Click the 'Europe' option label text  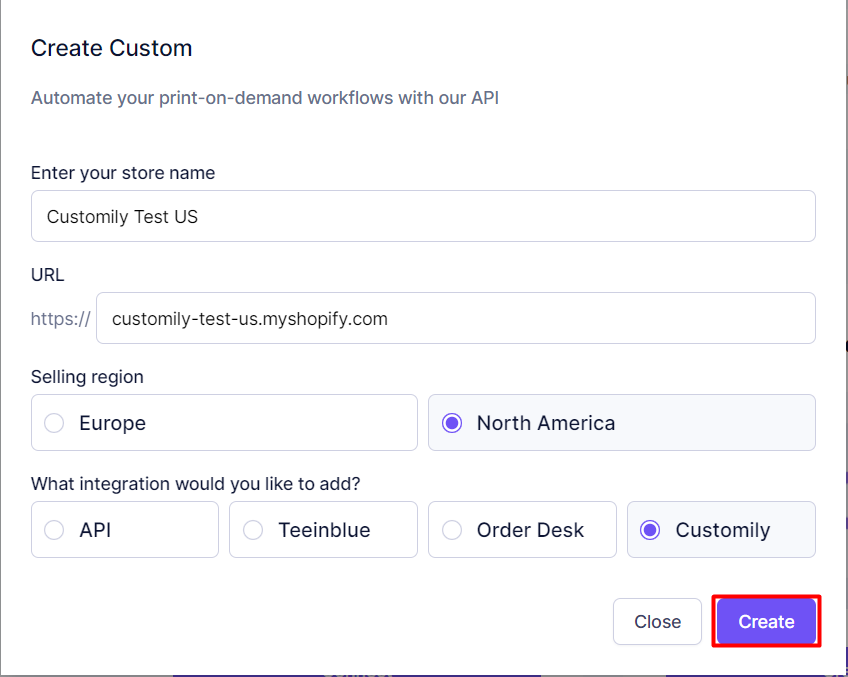(112, 423)
